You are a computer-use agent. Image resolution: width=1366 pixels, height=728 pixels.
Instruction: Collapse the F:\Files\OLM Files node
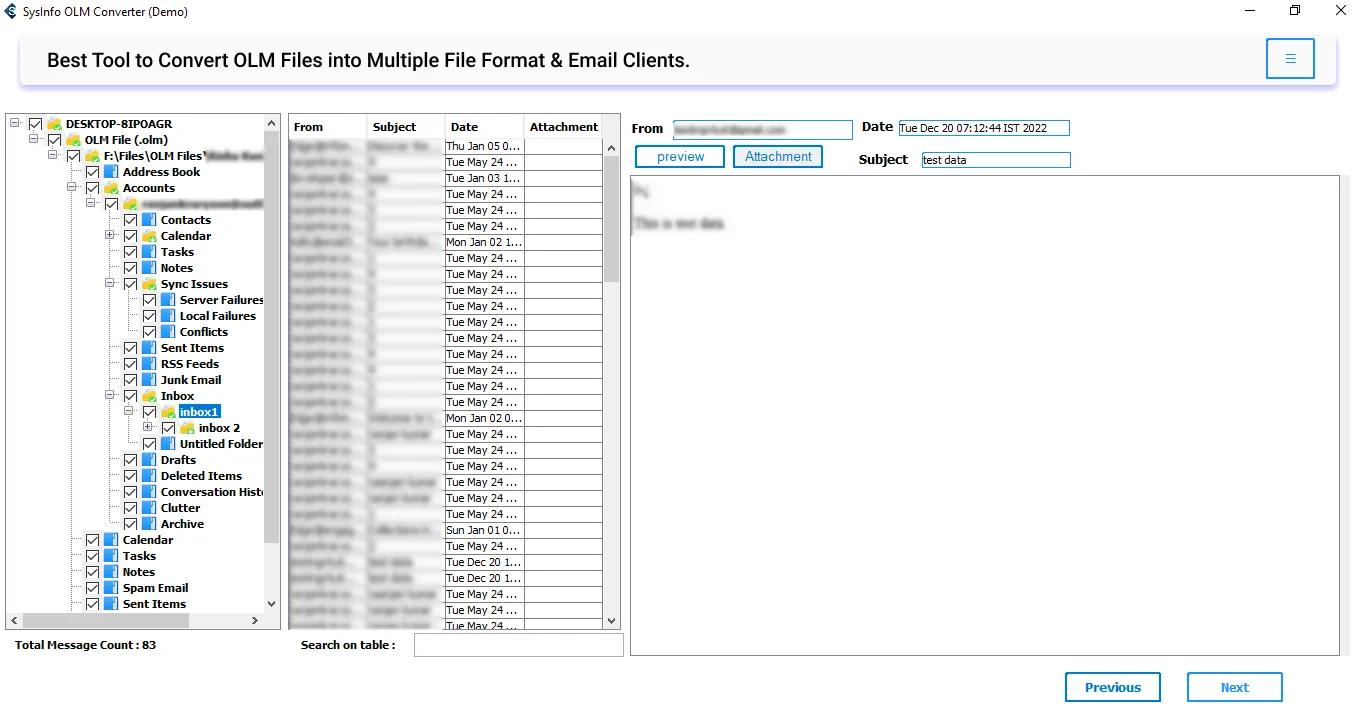pyautogui.click(x=53, y=156)
